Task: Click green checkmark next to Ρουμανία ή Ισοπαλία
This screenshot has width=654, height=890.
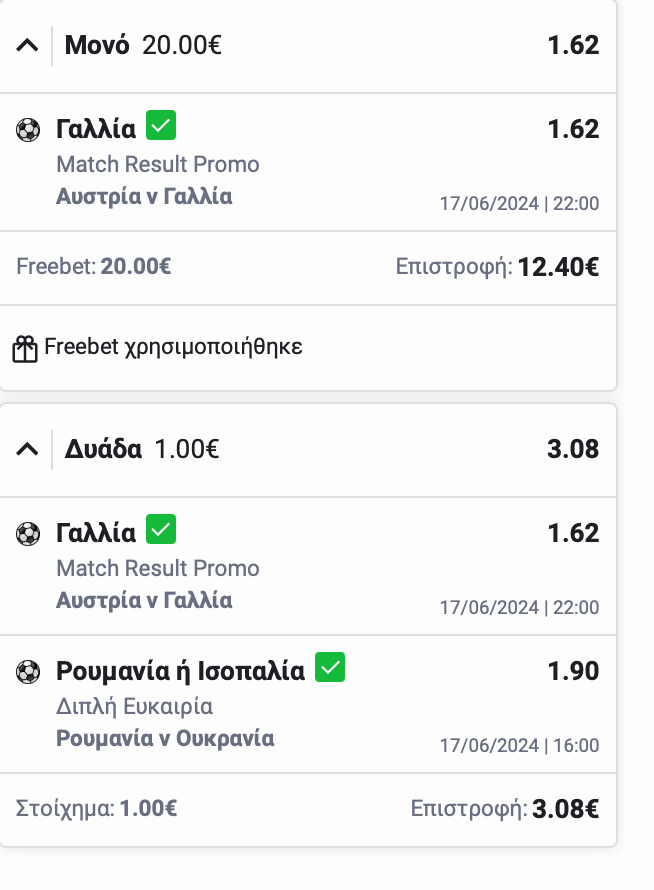Action: coord(330,667)
